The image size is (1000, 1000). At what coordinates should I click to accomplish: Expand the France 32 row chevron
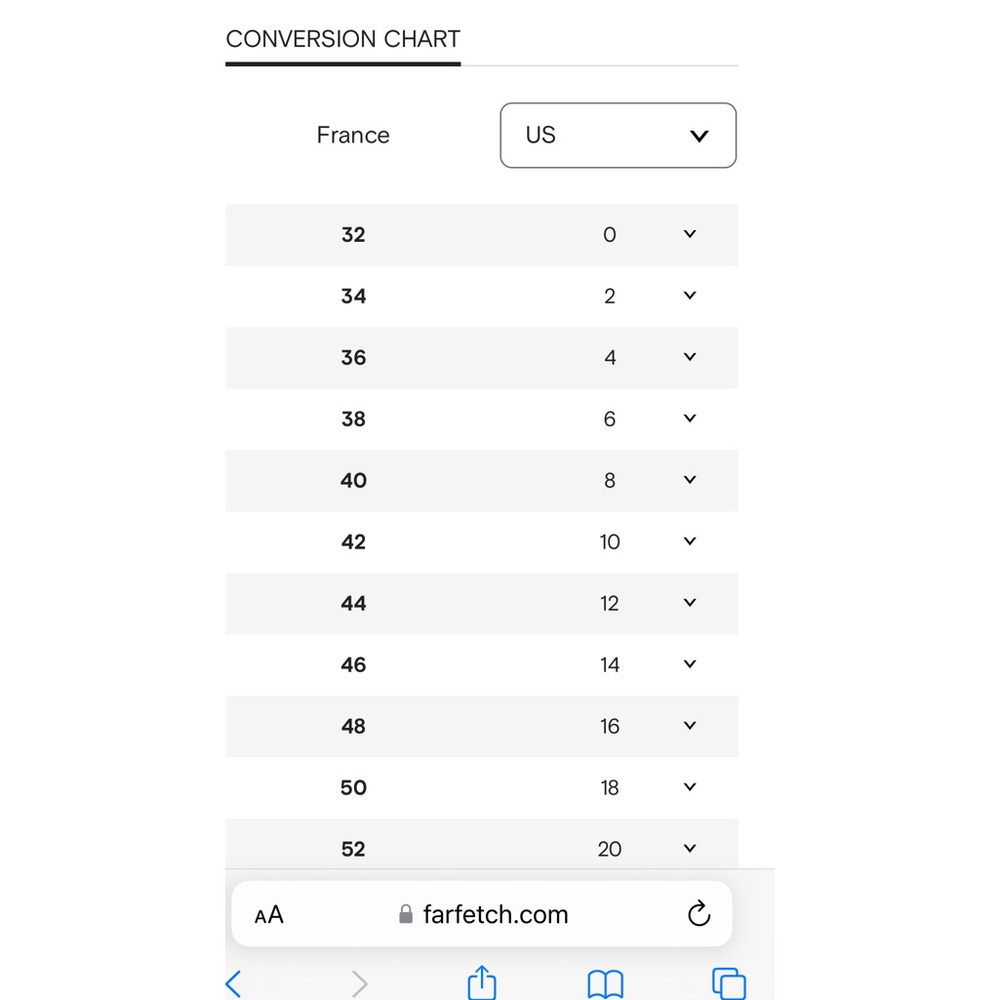tap(689, 234)
